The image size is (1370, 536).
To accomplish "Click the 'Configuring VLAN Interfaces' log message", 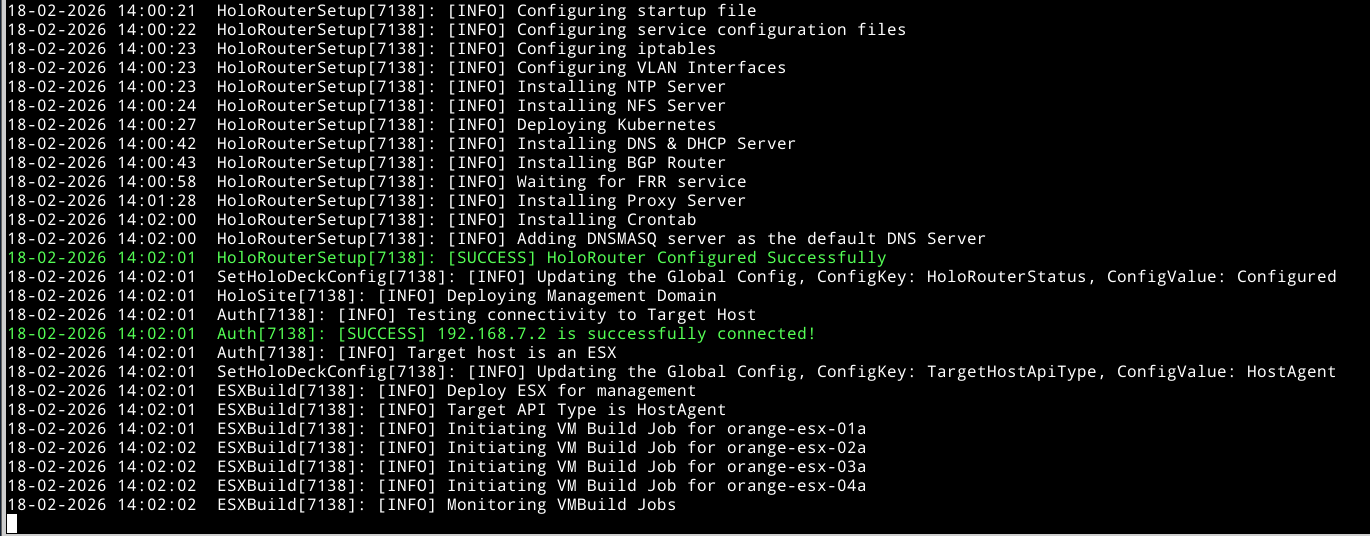I will pos(651,68).
